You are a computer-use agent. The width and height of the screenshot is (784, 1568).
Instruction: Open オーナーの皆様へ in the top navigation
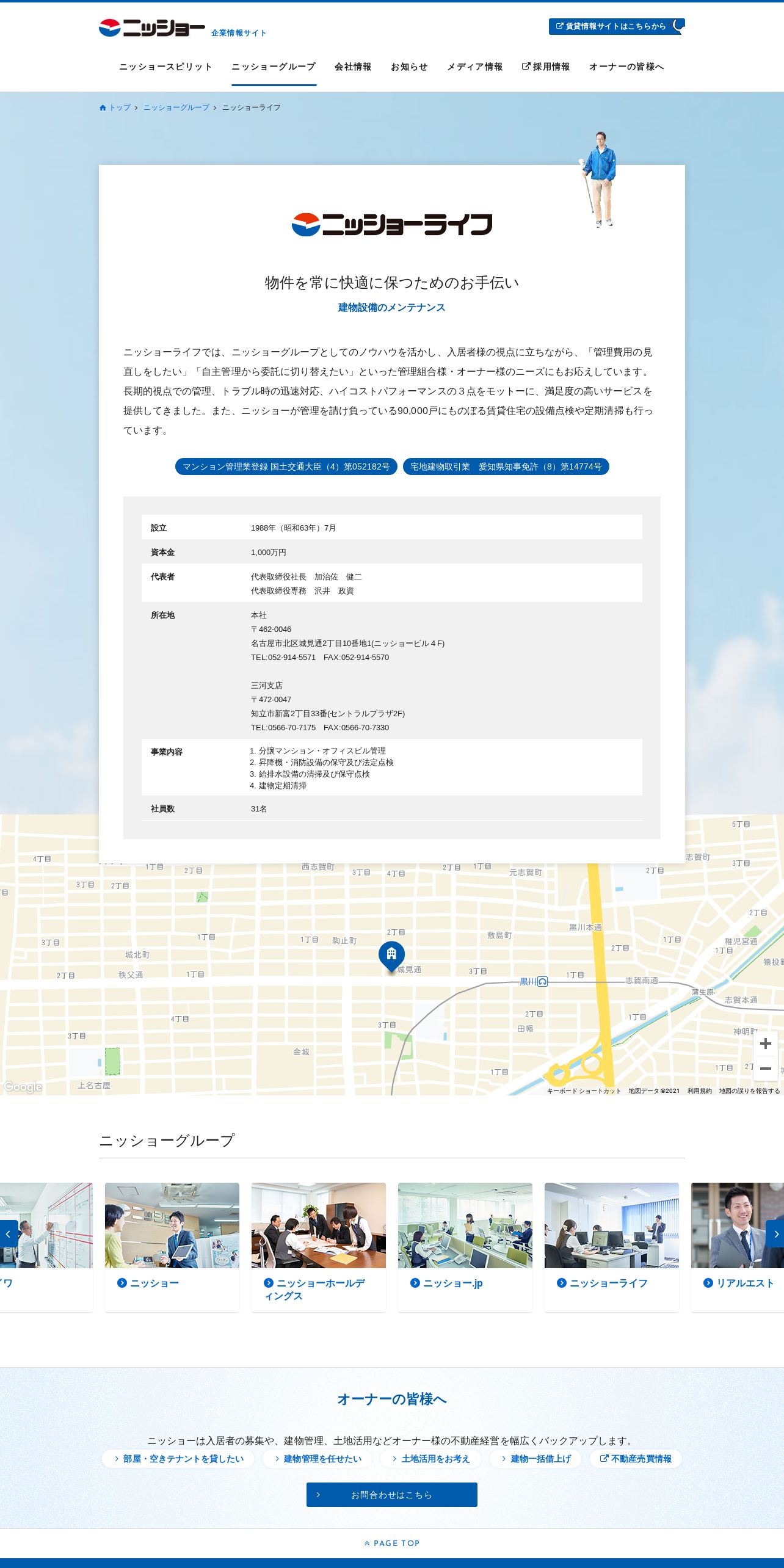[626, 67]
